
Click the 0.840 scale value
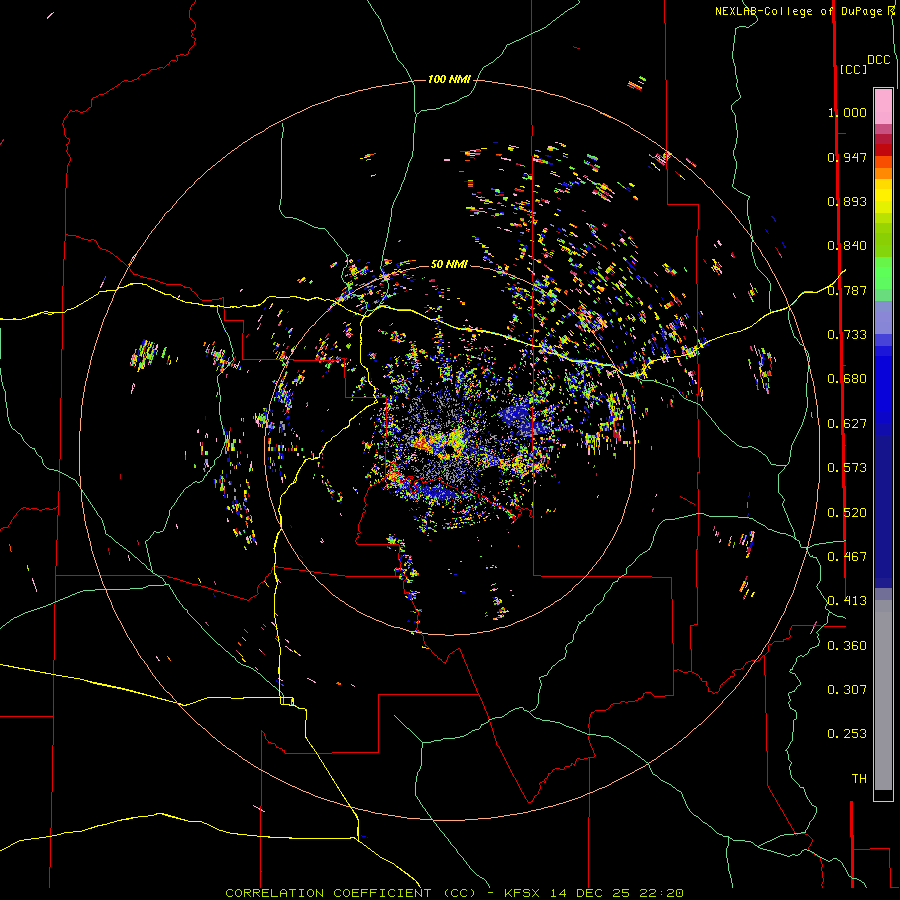point(847,246)
